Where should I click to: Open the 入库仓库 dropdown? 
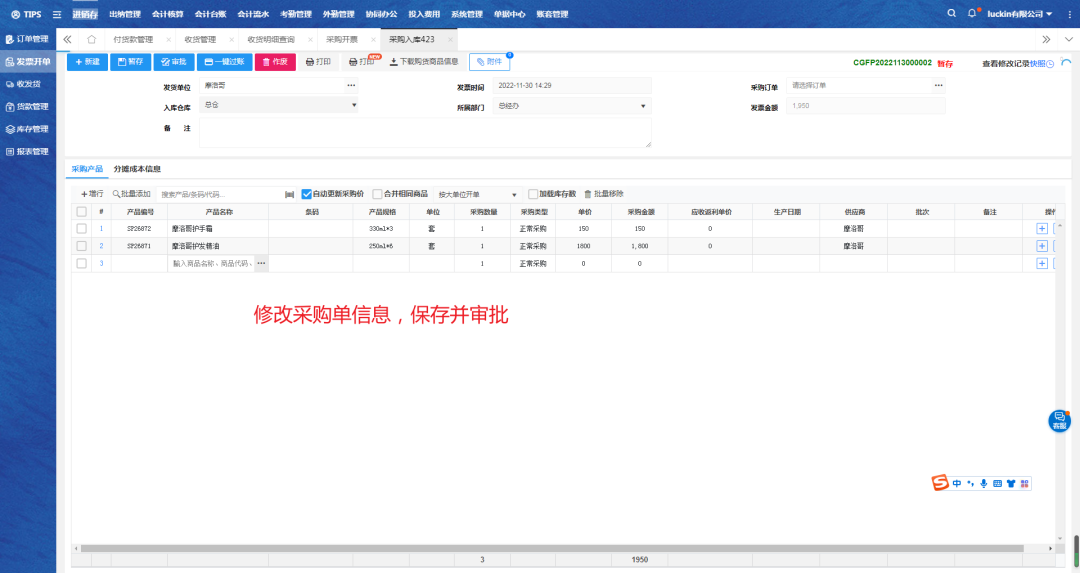(279, 105)
